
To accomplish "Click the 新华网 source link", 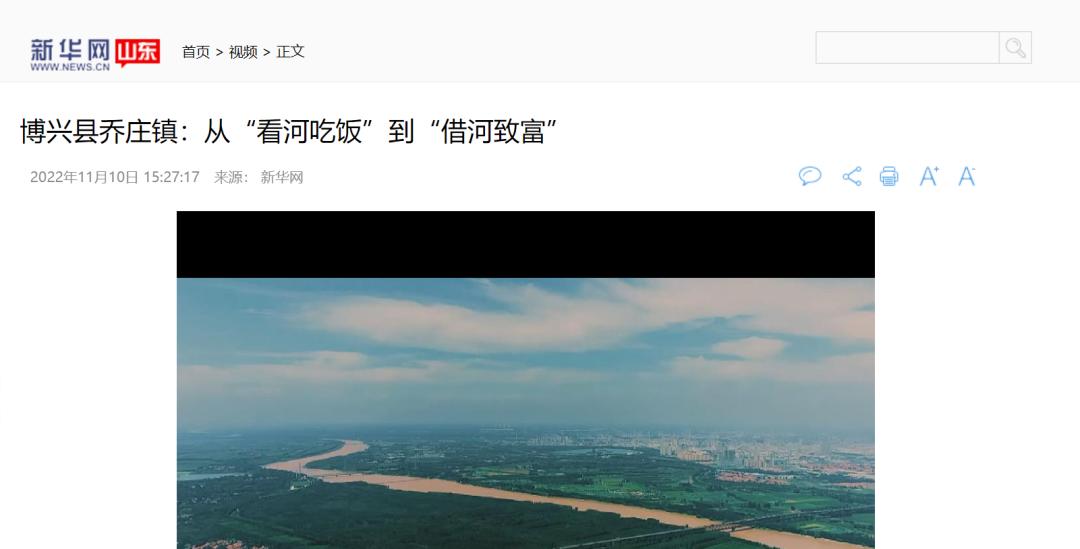I will point(282,177).
